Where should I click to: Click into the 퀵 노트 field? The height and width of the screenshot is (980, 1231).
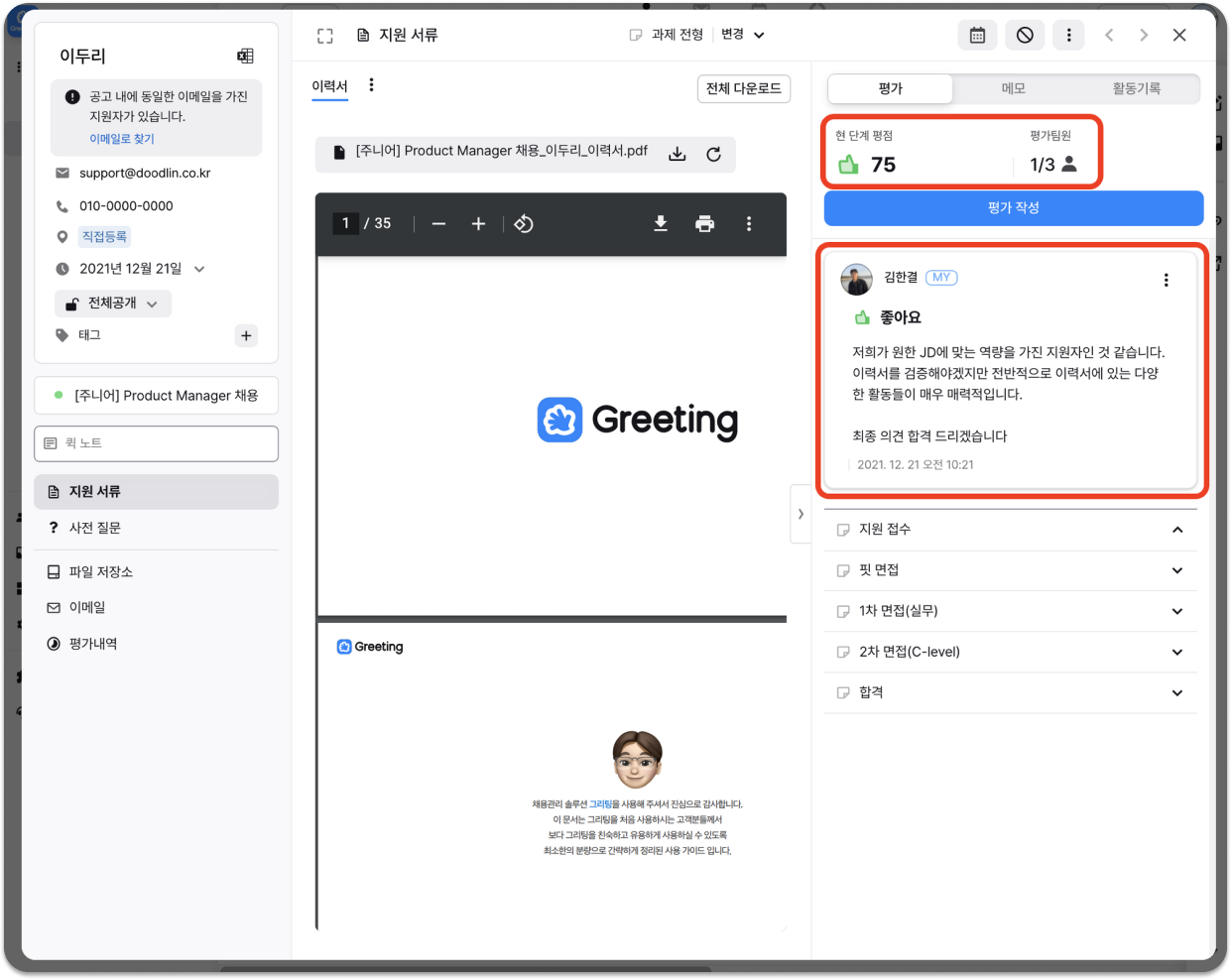[156, 443]
